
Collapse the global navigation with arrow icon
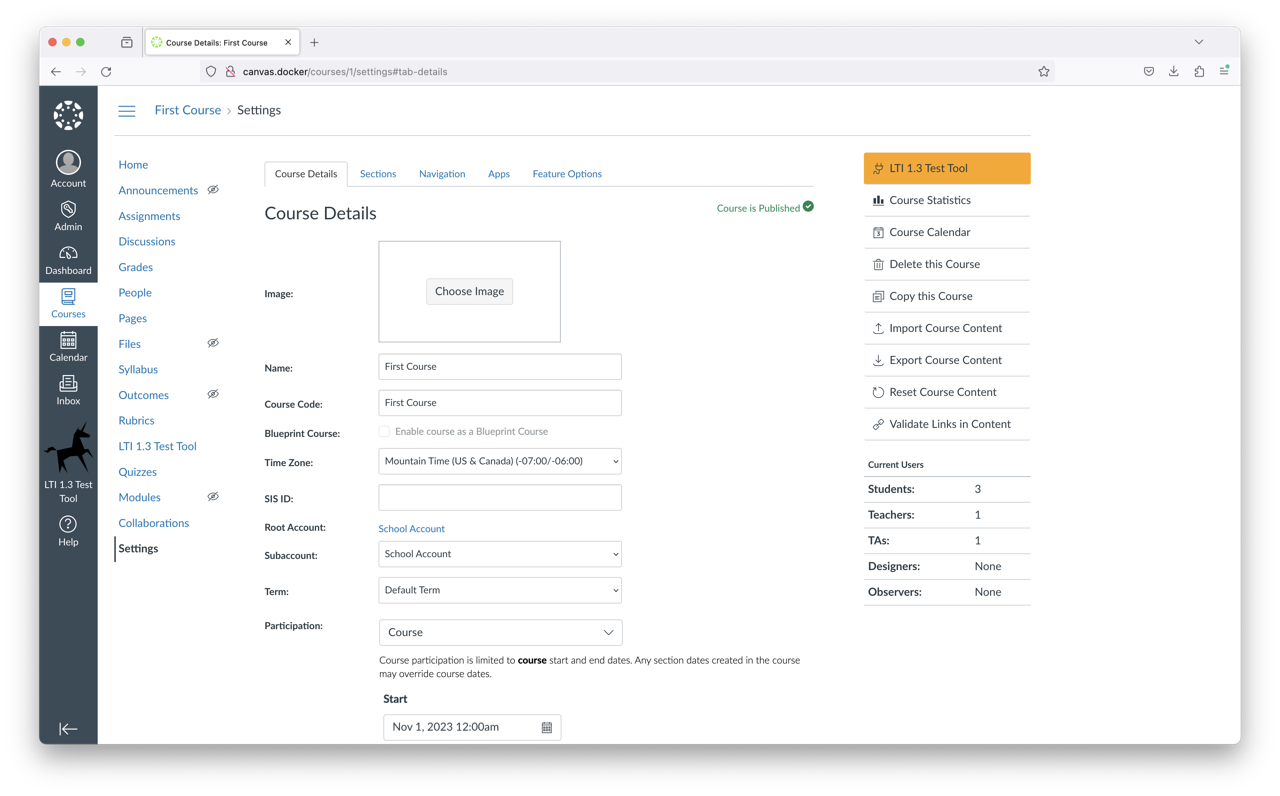68,729
